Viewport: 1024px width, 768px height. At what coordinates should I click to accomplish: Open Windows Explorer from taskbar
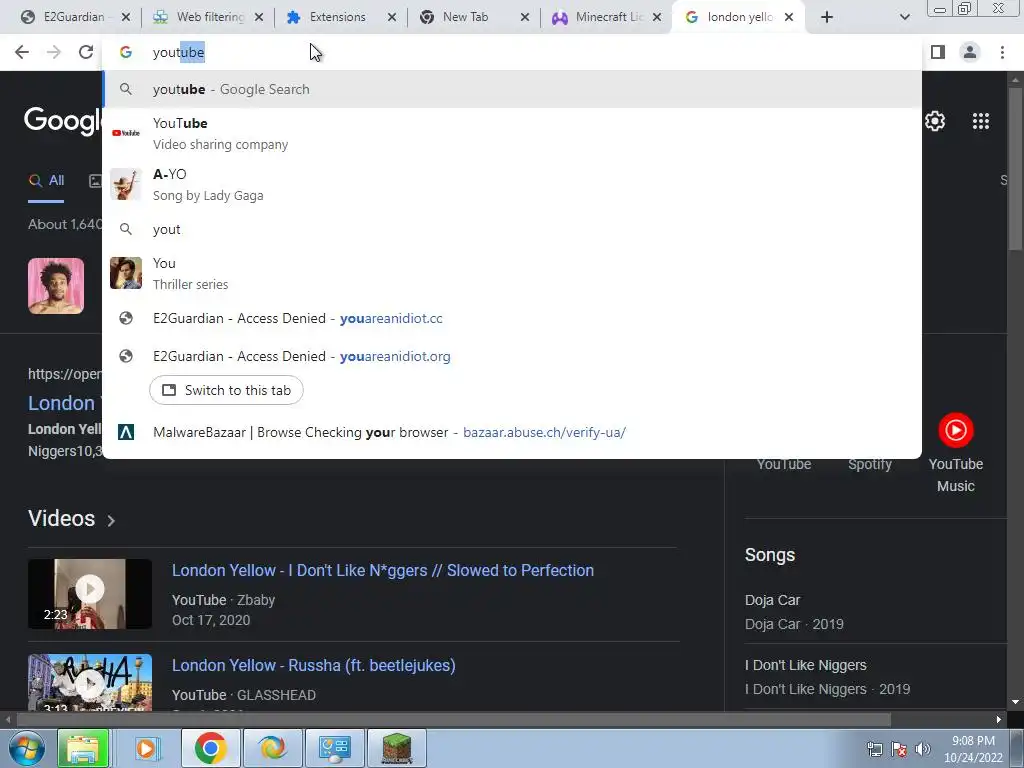(x=83, y=748)
